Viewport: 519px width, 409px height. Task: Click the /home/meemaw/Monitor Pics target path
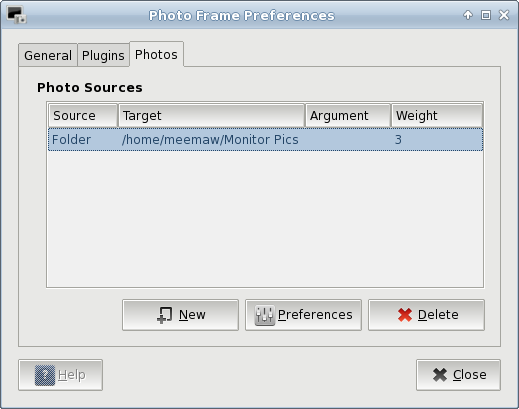click(x=210, y=140)
